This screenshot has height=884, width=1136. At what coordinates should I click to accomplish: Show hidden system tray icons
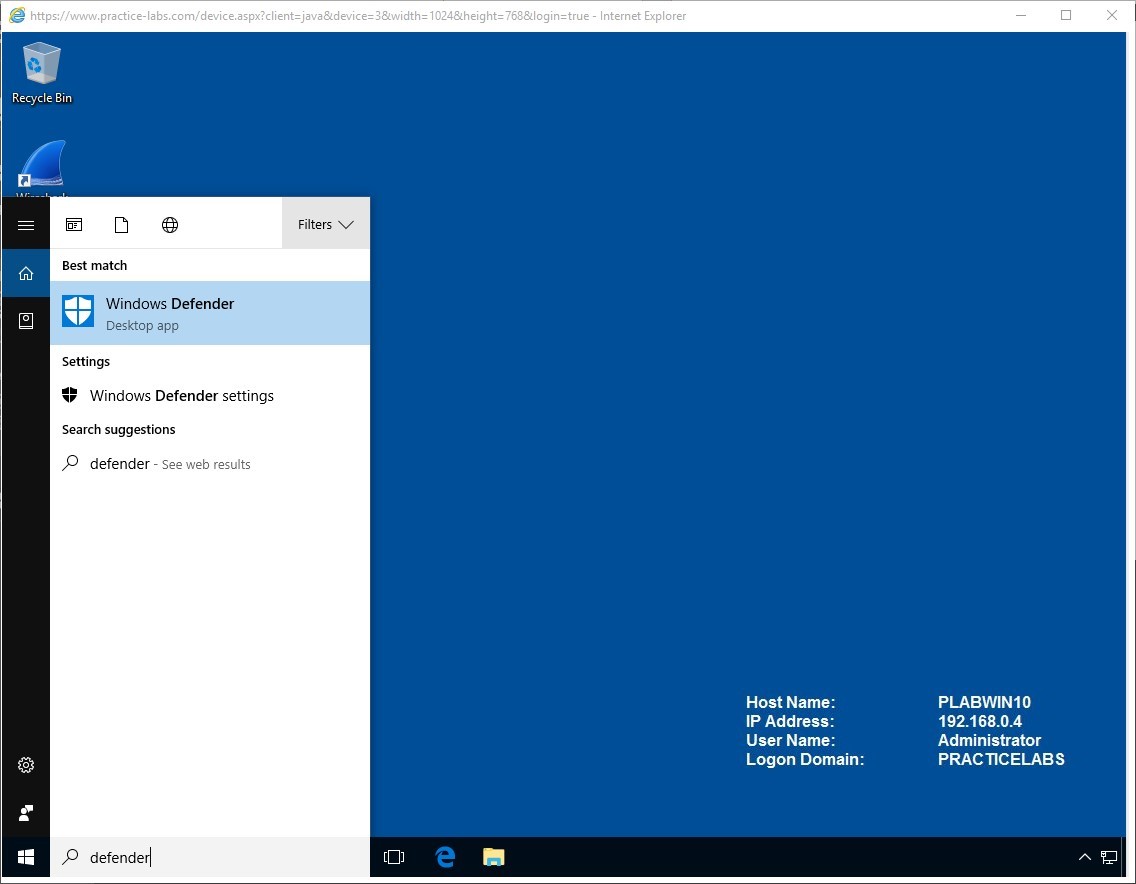[x=1085, y=857]
